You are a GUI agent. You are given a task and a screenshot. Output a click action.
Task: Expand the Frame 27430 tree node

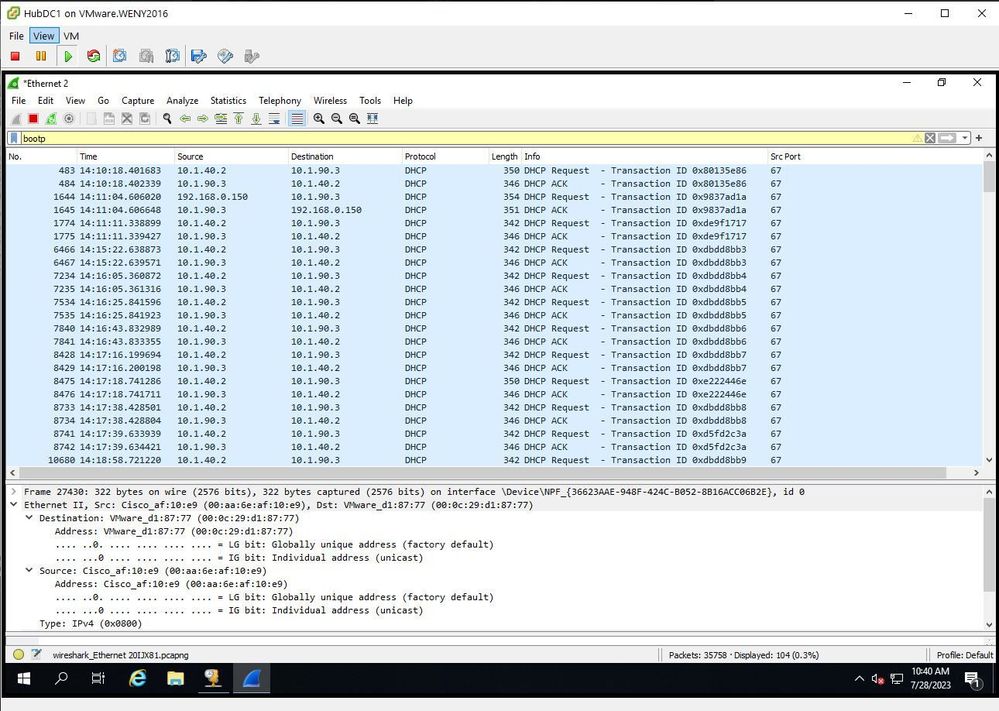13,492
